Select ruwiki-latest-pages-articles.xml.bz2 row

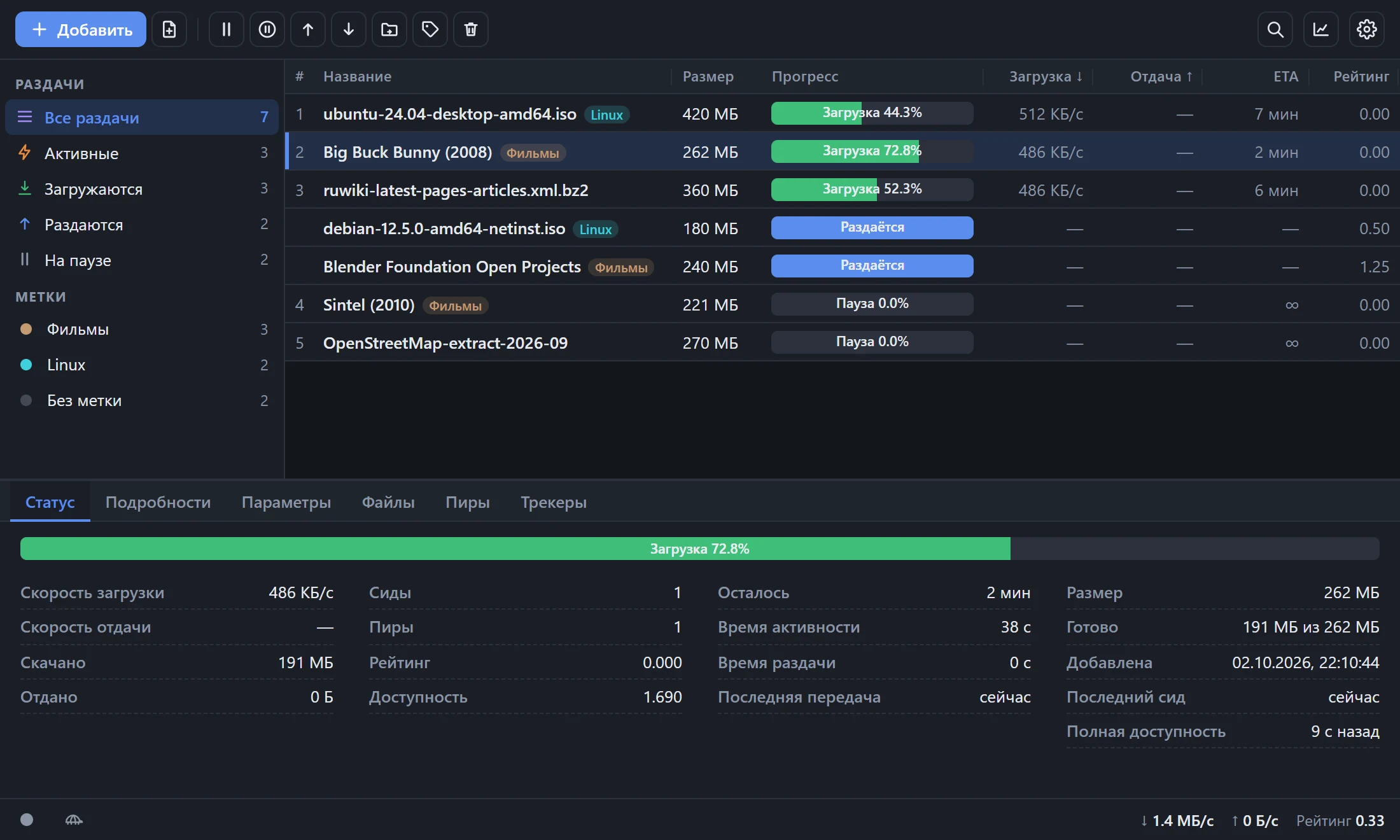(x=843, y=190)
